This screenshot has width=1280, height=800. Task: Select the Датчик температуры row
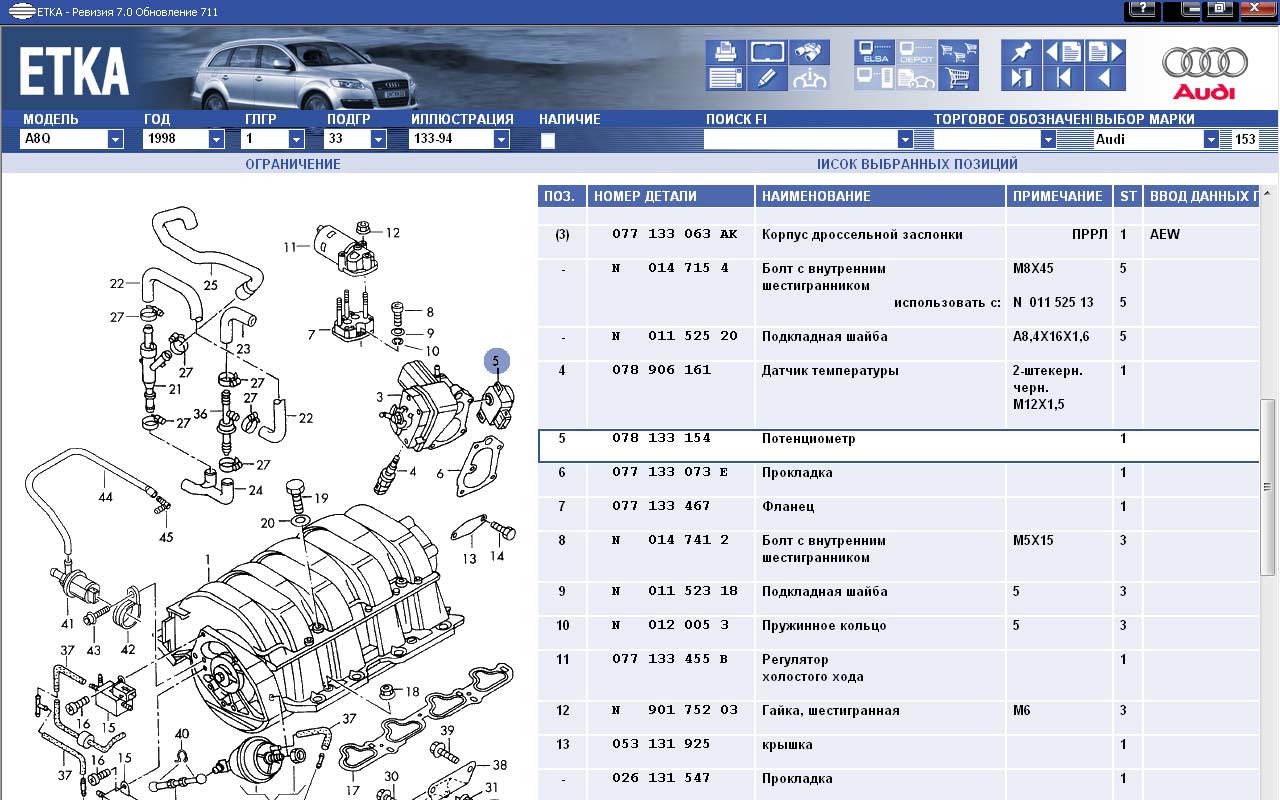830,371
